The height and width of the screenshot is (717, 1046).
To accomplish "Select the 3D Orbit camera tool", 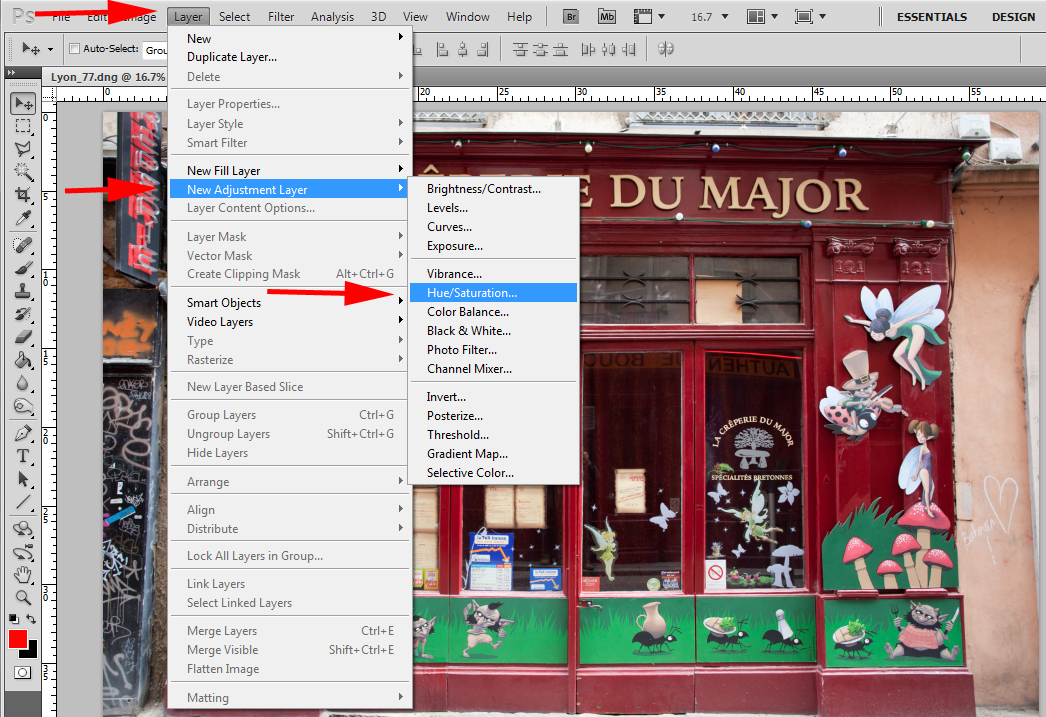I will (x=23, y=552).
